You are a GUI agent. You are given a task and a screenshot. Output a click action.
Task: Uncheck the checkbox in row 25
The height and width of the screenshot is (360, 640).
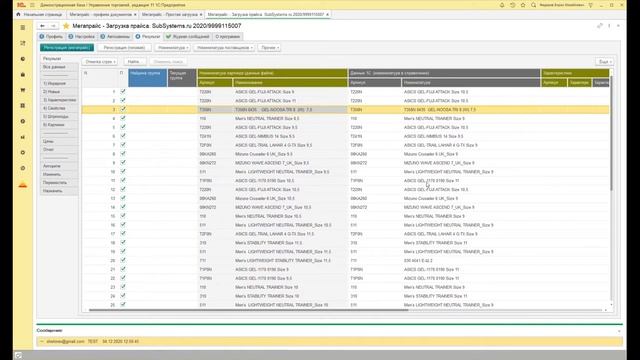click(123, 304)
